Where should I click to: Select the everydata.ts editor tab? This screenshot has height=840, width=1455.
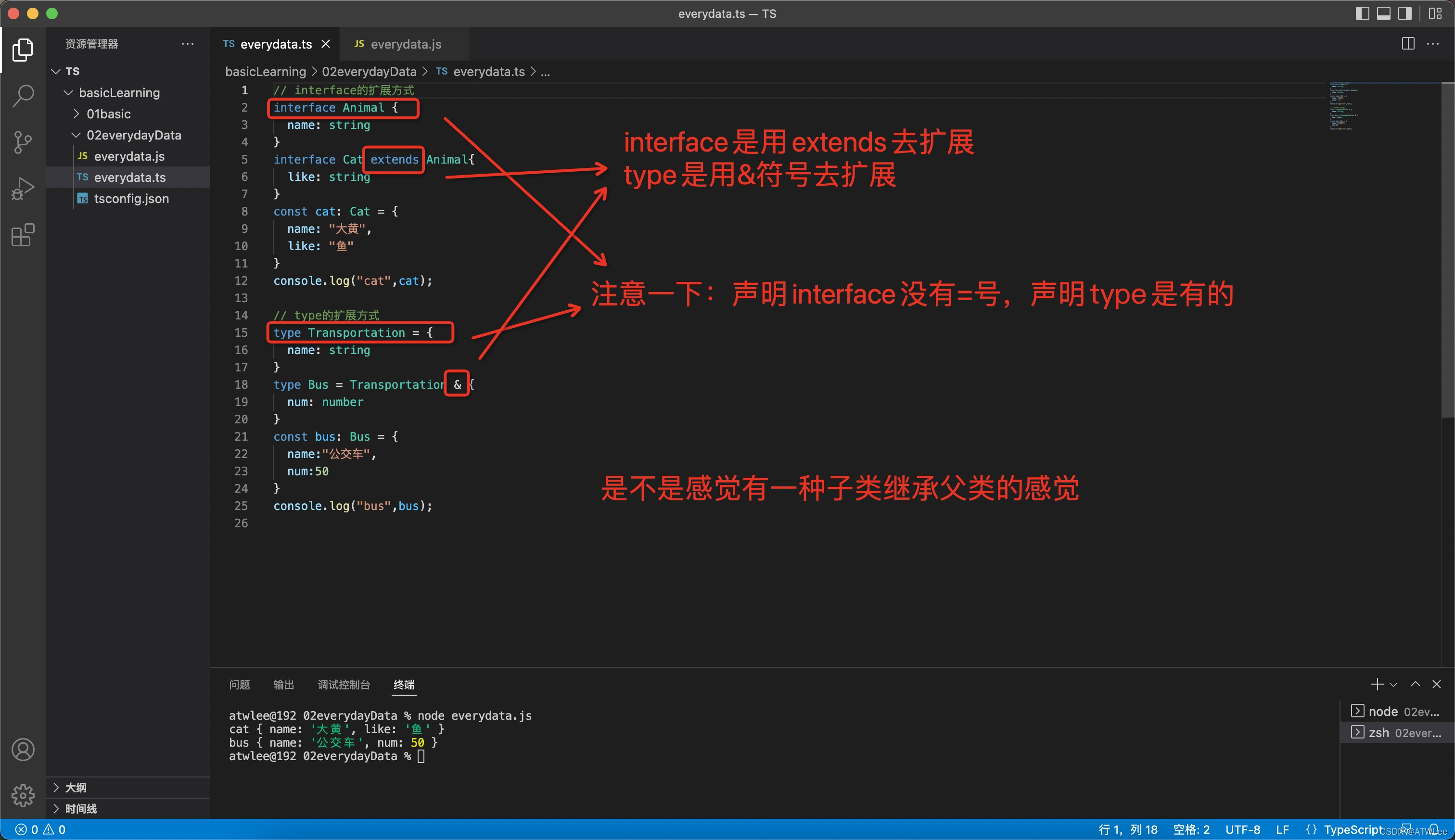276,44
